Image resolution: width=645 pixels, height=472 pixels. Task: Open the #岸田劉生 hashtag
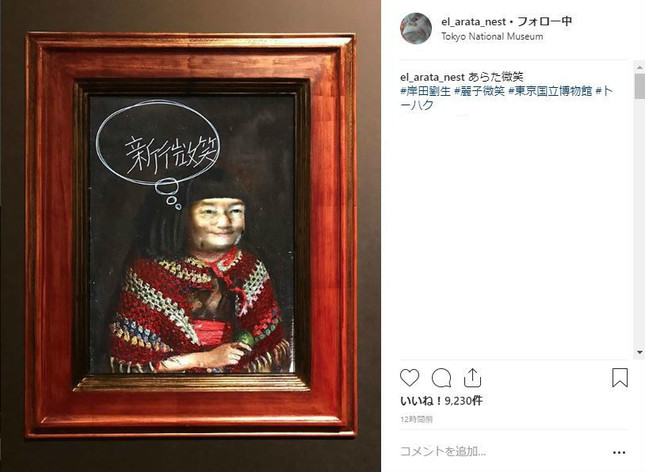pyautogui.click(x=425, y=91)
